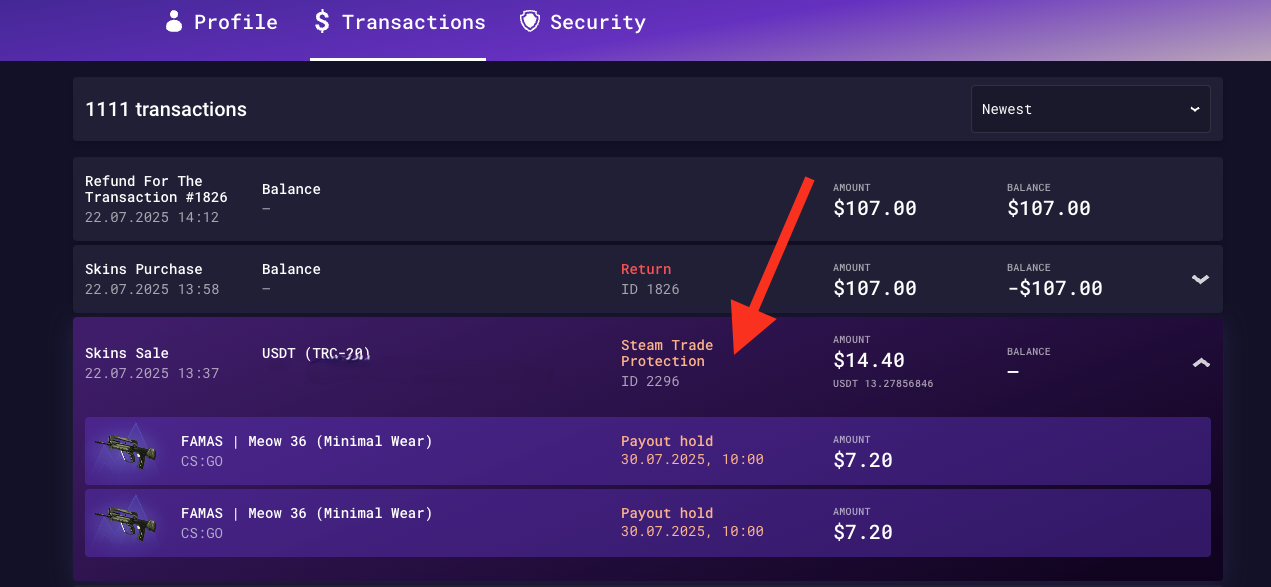Image resolution: width=1271 pixels, height=587 pixels.
Task: Click the Return status label
Action: [x=646, y=269]
